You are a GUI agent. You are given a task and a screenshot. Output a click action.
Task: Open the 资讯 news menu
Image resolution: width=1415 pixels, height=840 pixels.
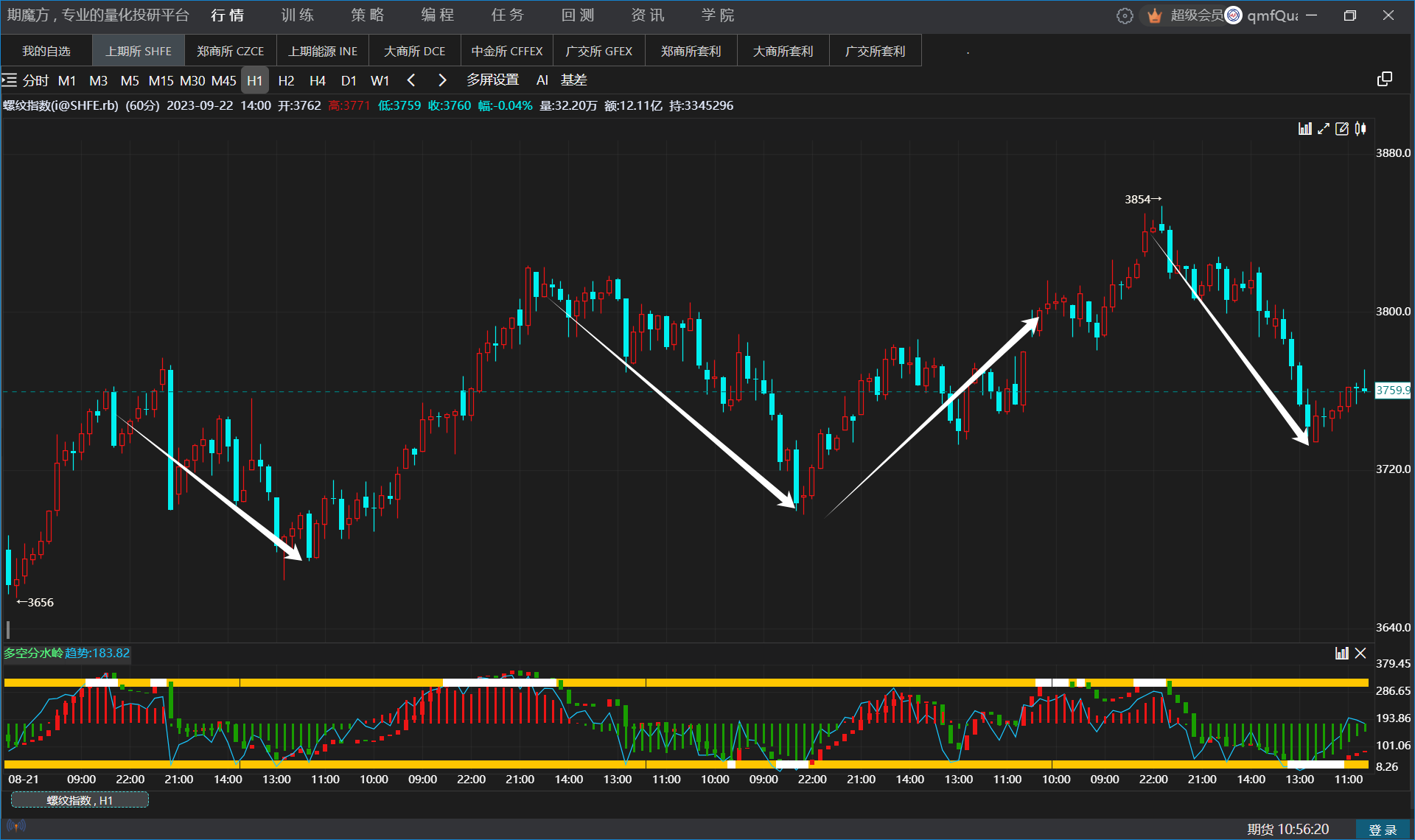(647, 15)
